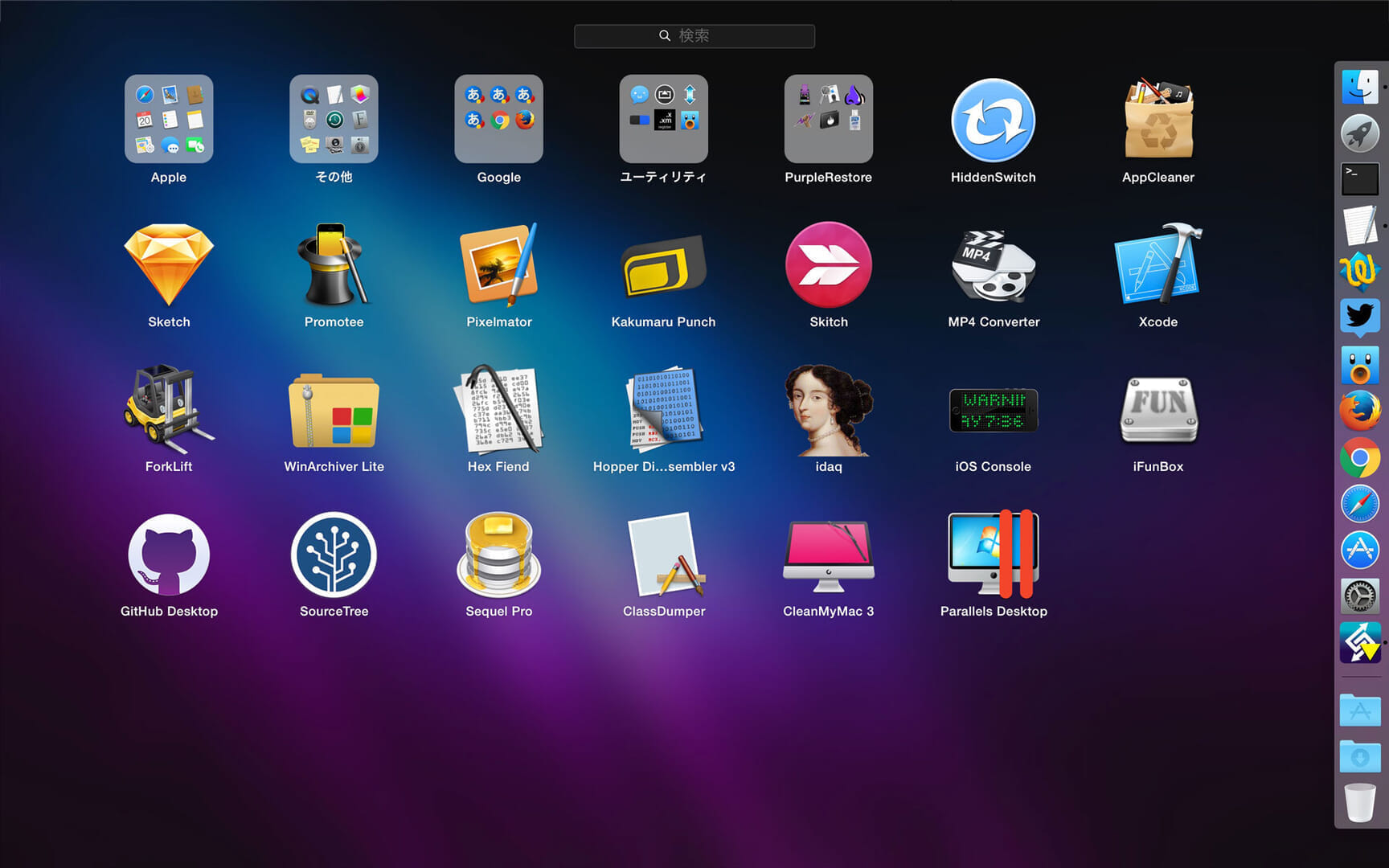
Task: Expand the Apple apps folder
Action: (169, 119)
